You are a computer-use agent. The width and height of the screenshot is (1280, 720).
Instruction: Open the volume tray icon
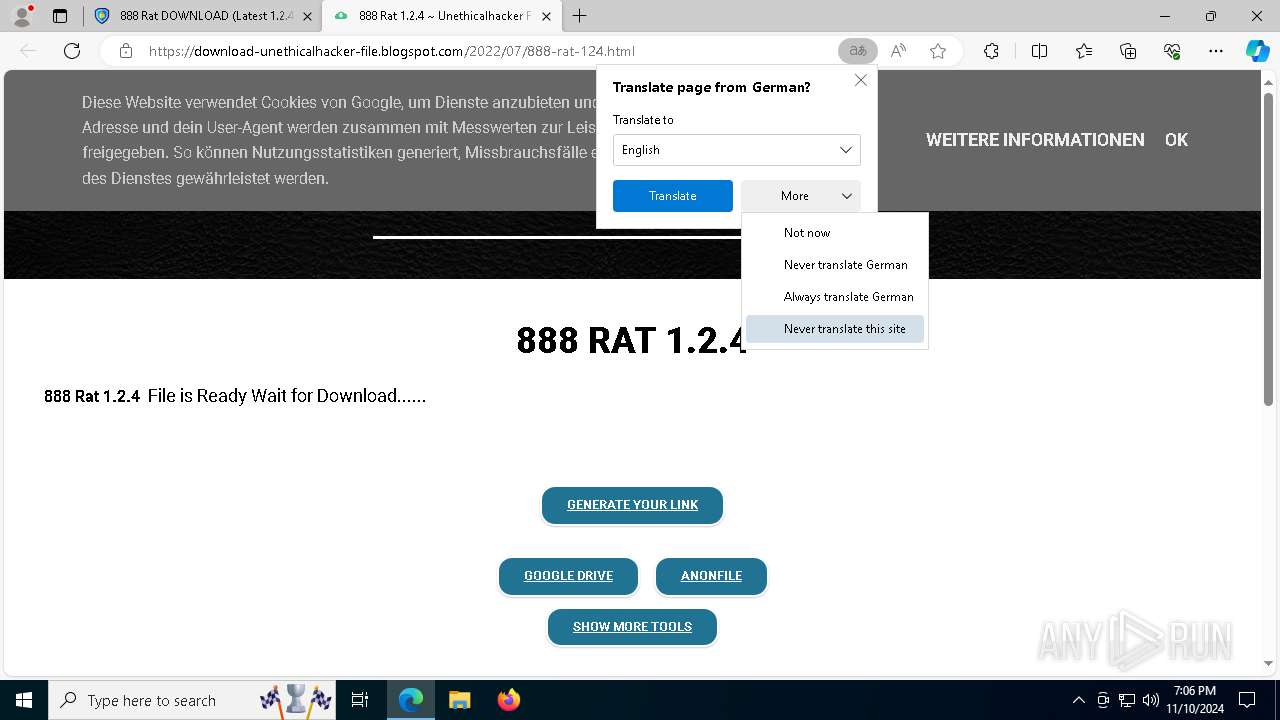coord(1151,700)
